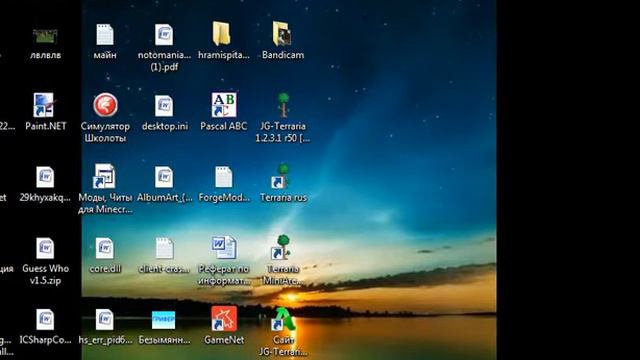The width and height of the screenshot is (640, 360).
Task: Select the AlbumArt file icon
Action: click(x=164, y=177)
